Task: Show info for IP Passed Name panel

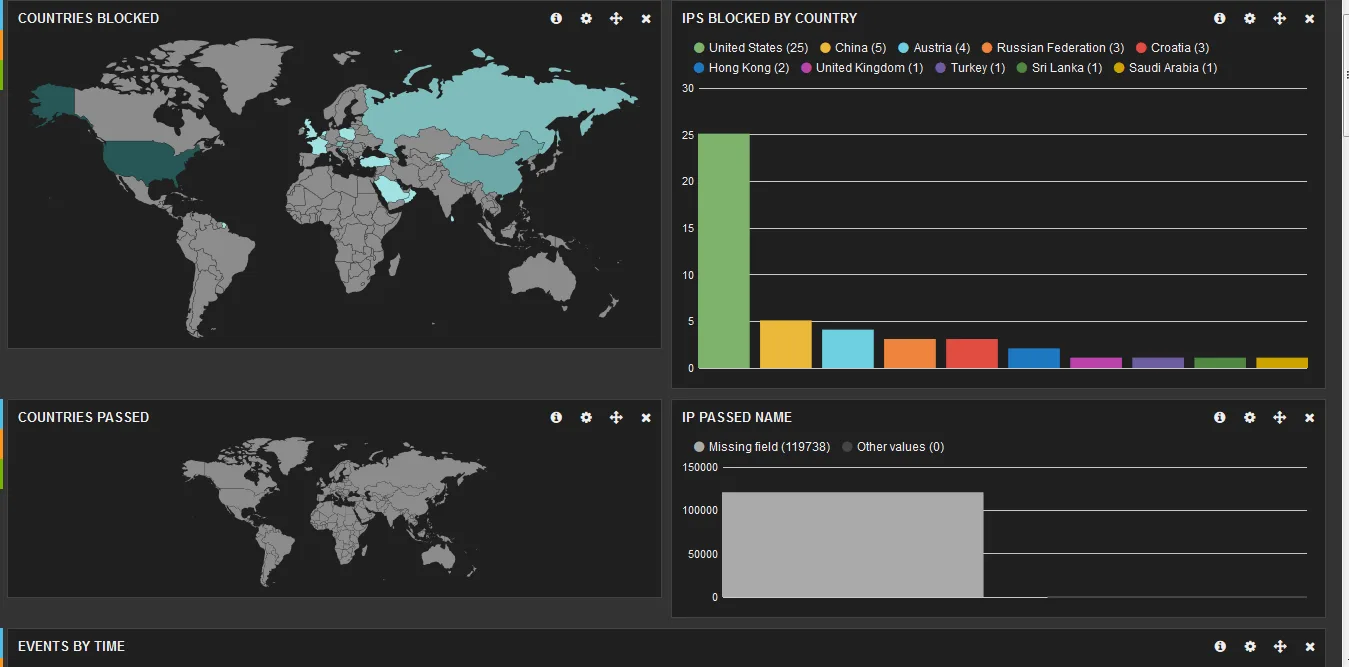Action: pyautogui.click(x=1220, y=418)
